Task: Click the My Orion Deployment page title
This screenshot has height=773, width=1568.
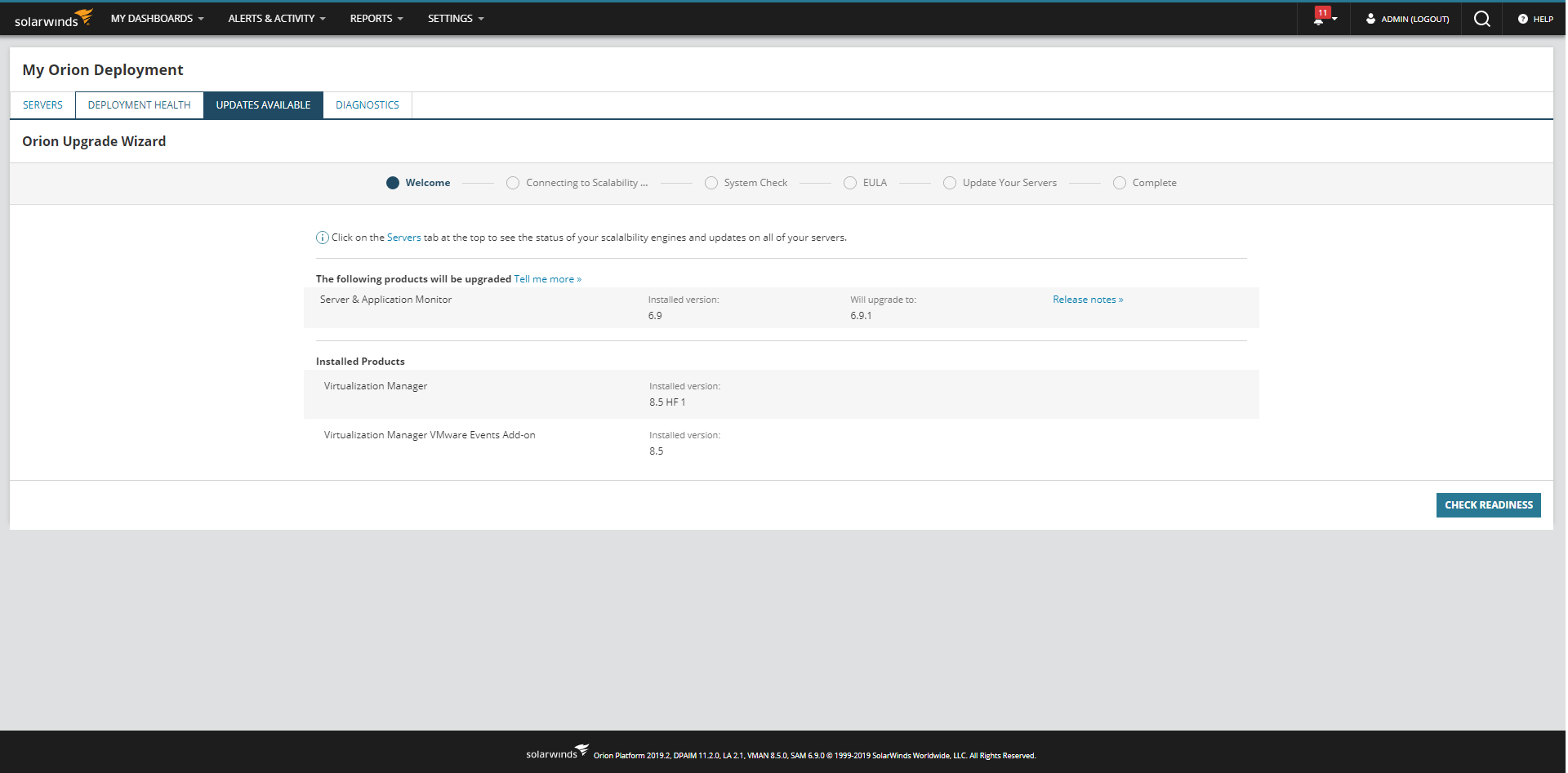Action: 103,70
